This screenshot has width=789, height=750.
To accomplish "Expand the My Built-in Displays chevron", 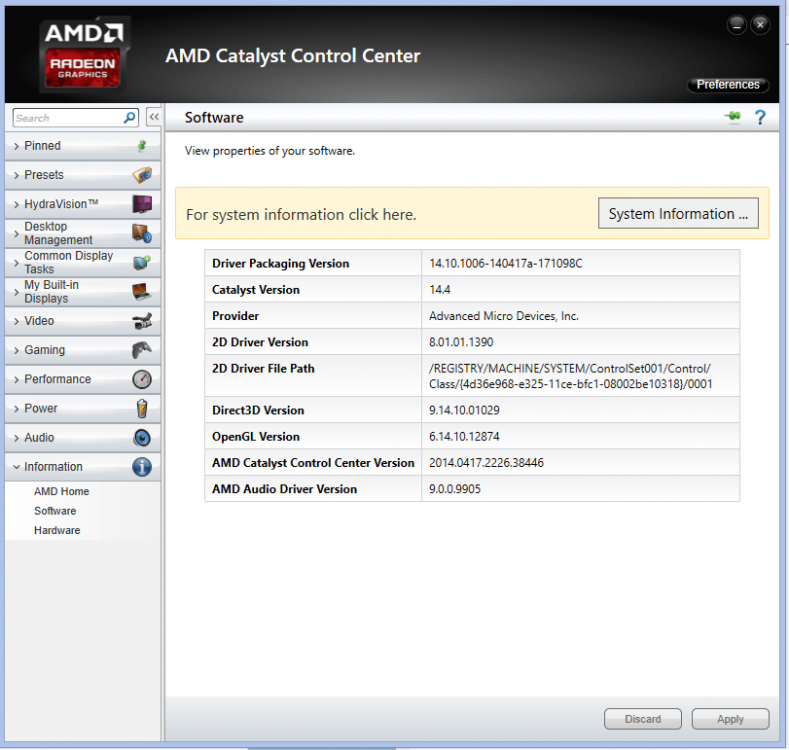I will coord(17,292).
